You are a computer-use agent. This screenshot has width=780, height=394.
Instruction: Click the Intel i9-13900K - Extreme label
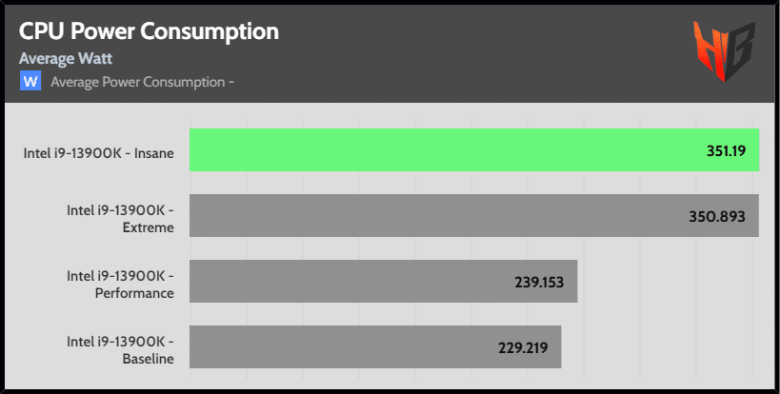click(x=120, y=218)
